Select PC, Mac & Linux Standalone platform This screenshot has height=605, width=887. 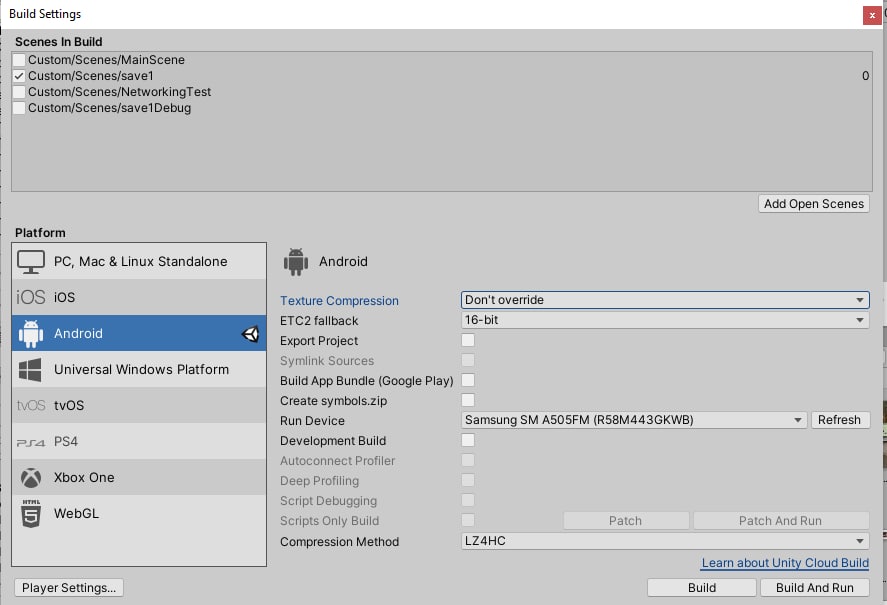click(x=139, y=261)
